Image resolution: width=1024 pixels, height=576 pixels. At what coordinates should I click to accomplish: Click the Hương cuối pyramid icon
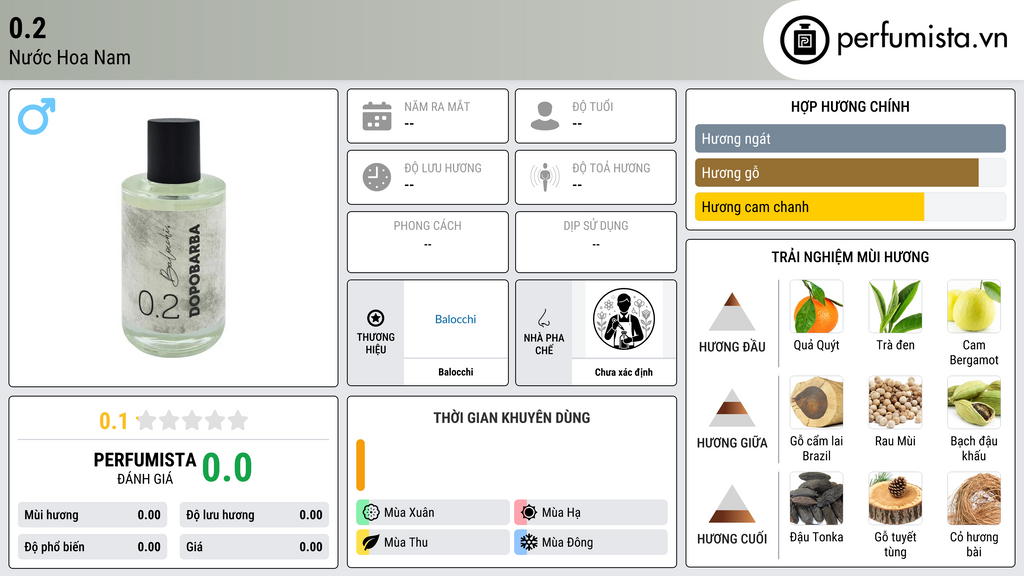[732, 504]
